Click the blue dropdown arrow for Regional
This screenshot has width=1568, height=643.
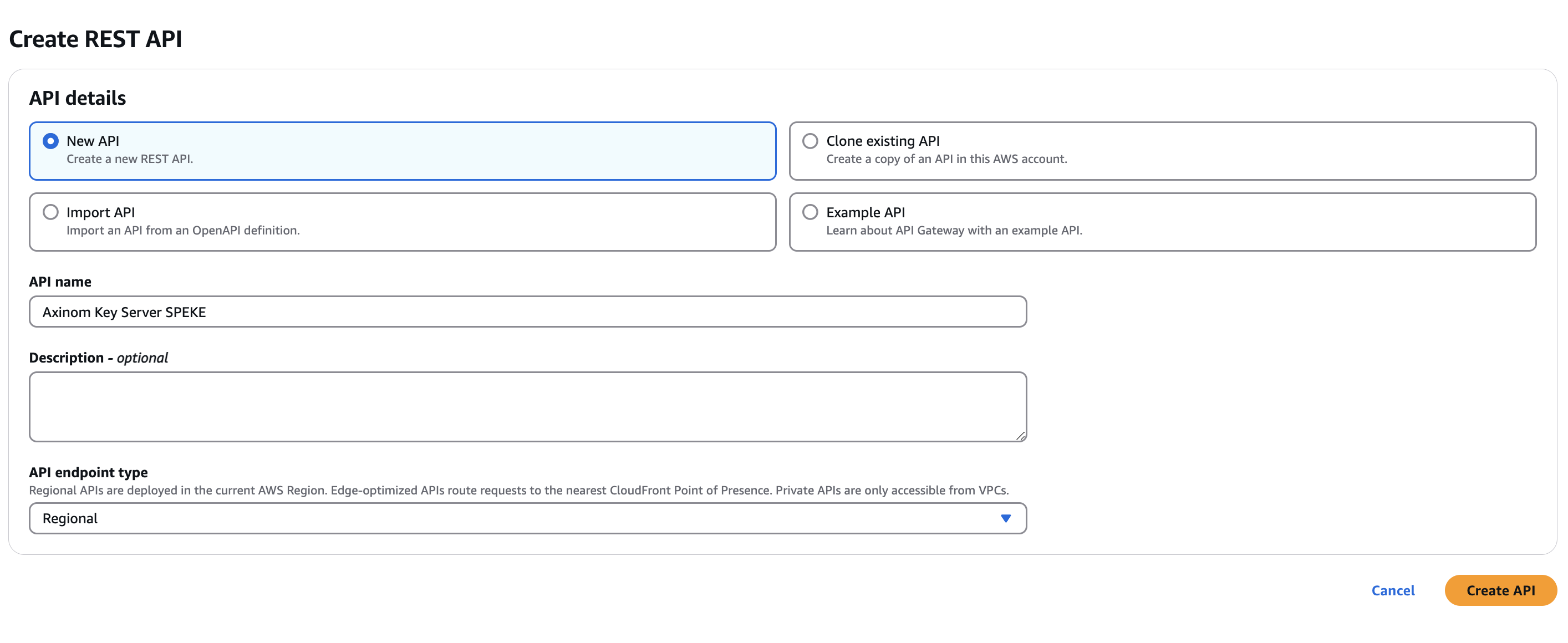[1006, 518]
